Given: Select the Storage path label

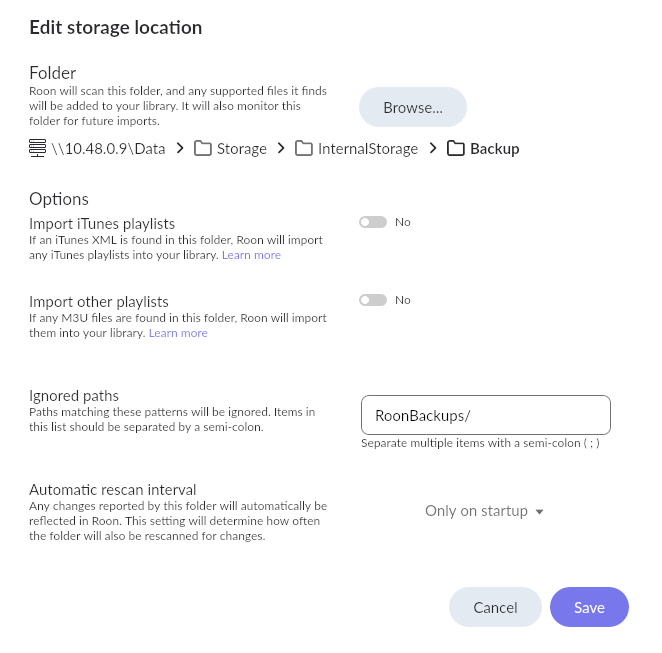Looking at the screenshot, I should pos(242,149).
